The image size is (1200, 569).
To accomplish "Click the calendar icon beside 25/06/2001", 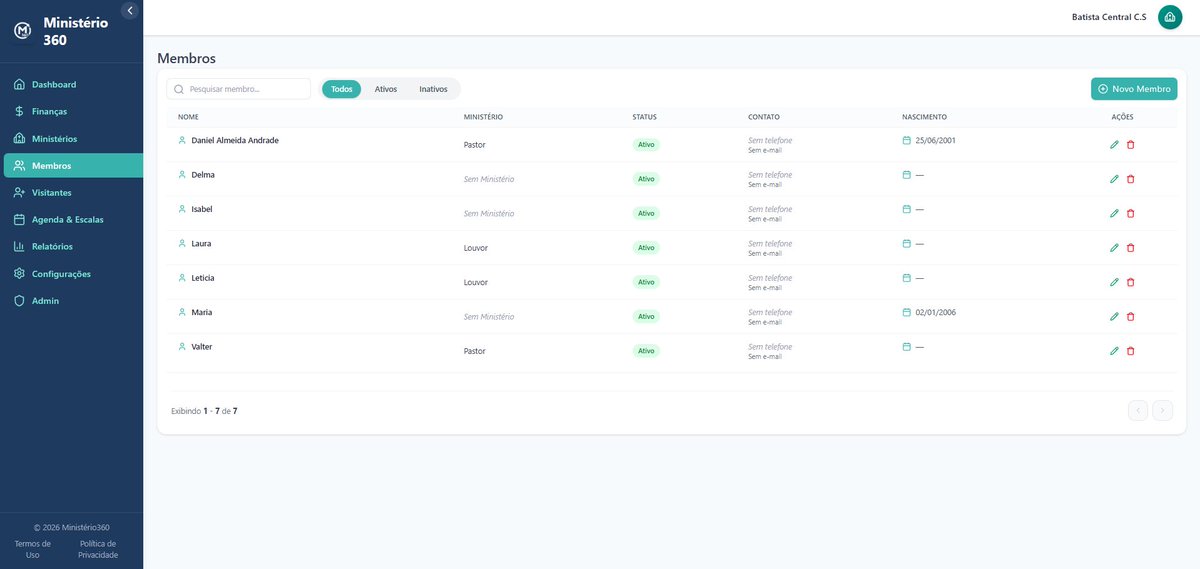I will tap(907, 140).
